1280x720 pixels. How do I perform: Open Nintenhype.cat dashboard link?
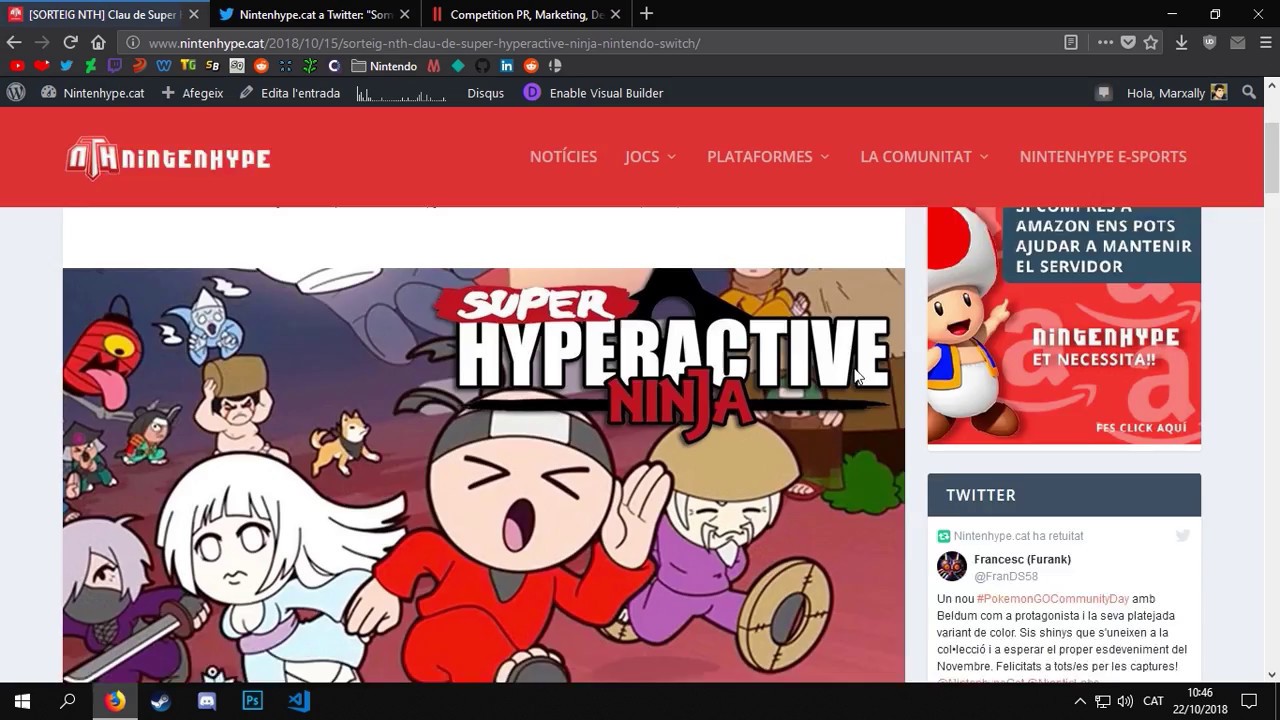[93, 92]
